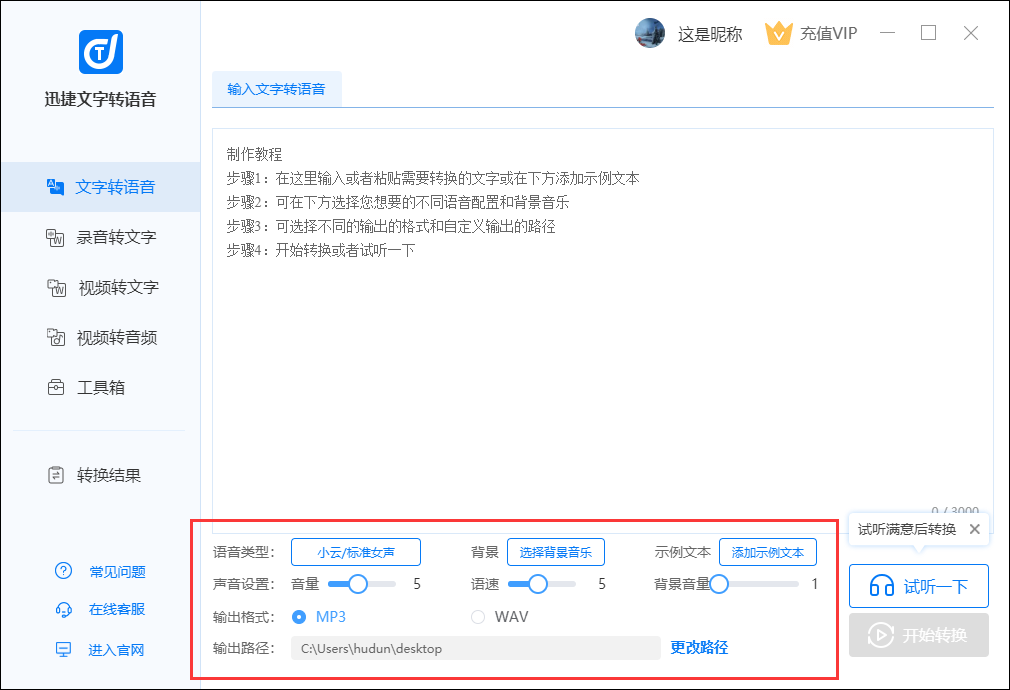Click the output path field
Screen dimensions: 1010x690
pos(475,648)
